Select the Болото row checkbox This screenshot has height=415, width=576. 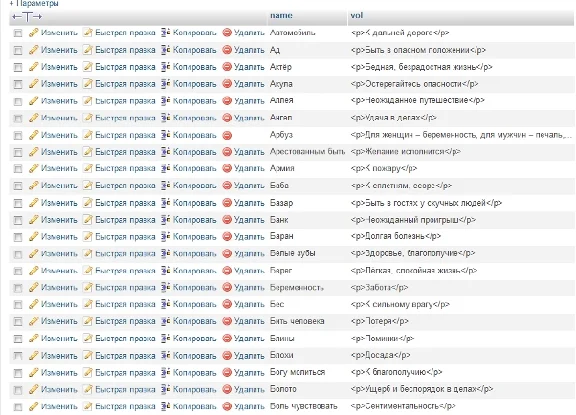[18, 390]
